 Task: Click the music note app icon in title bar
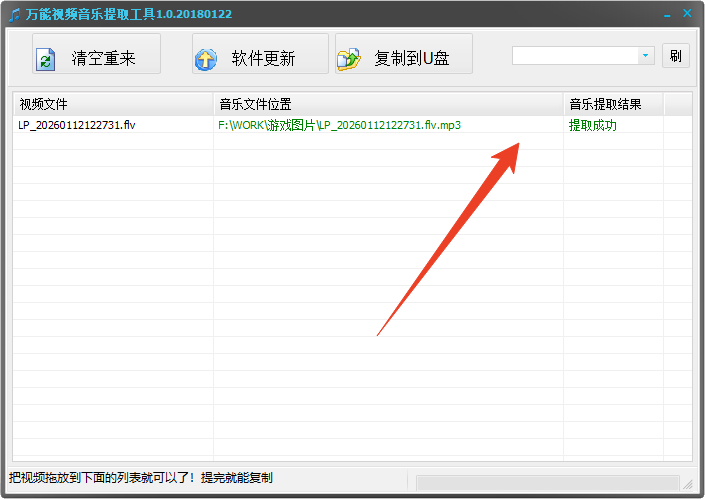point(14,13)
